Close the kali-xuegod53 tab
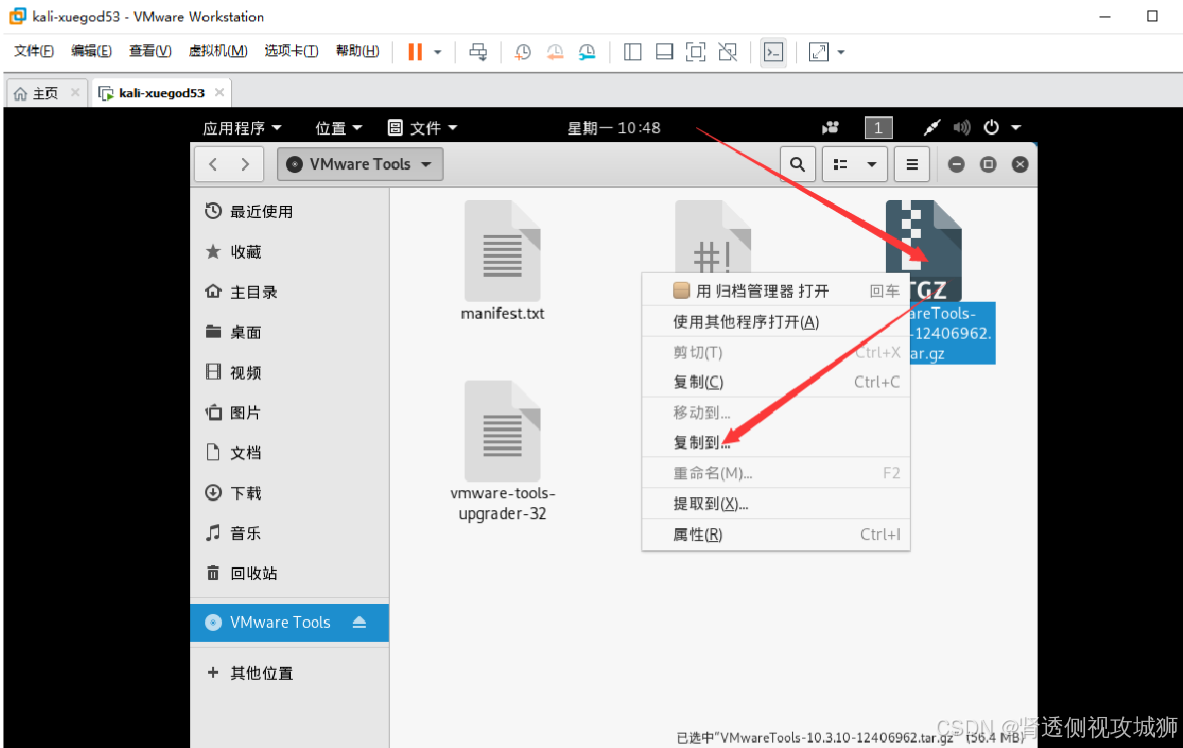Image resolution: width=1183 pixels, height=748 pixels. (x=220, y=92)
